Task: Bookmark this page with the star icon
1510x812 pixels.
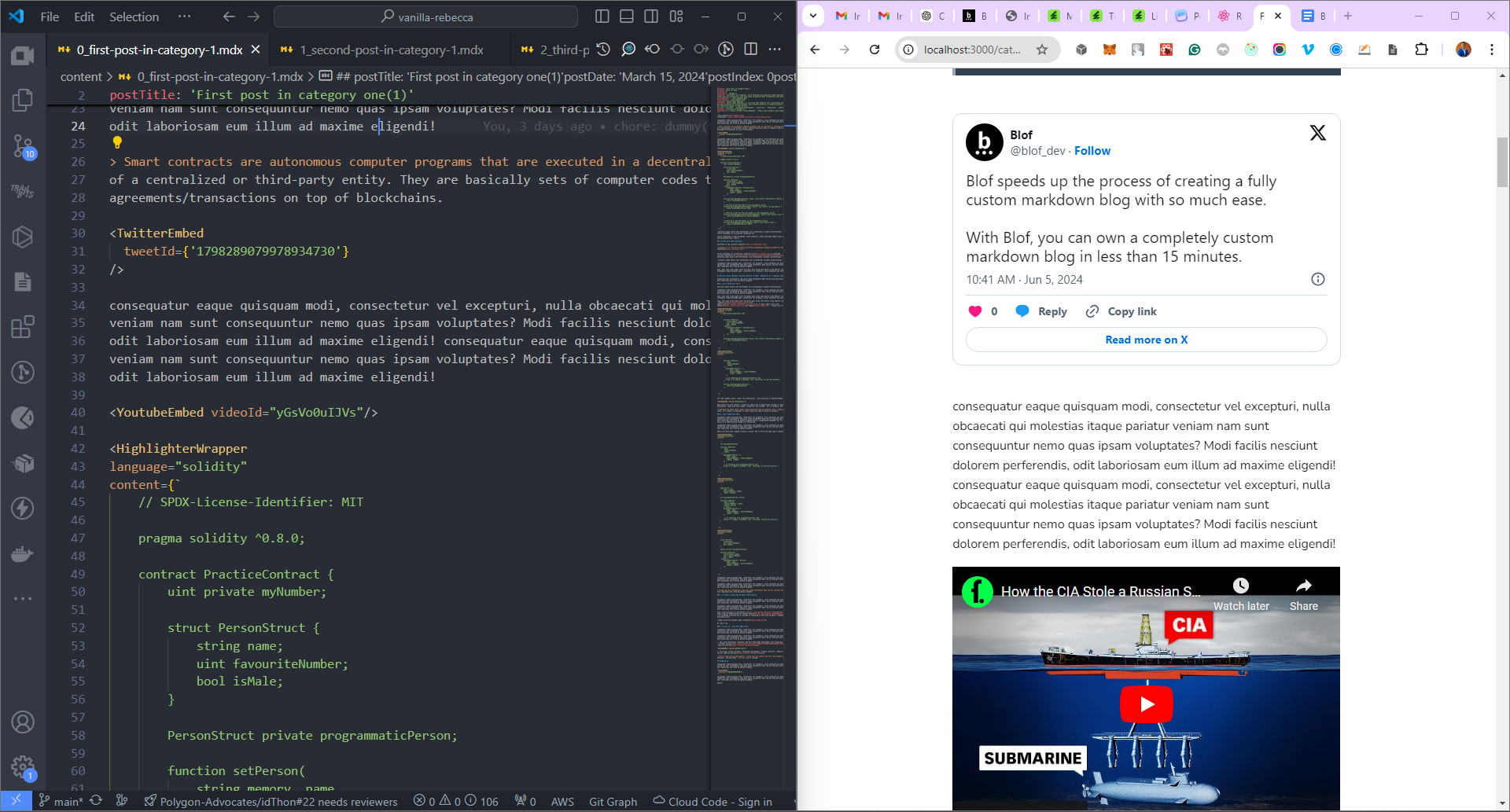Action: (1042, 50)
